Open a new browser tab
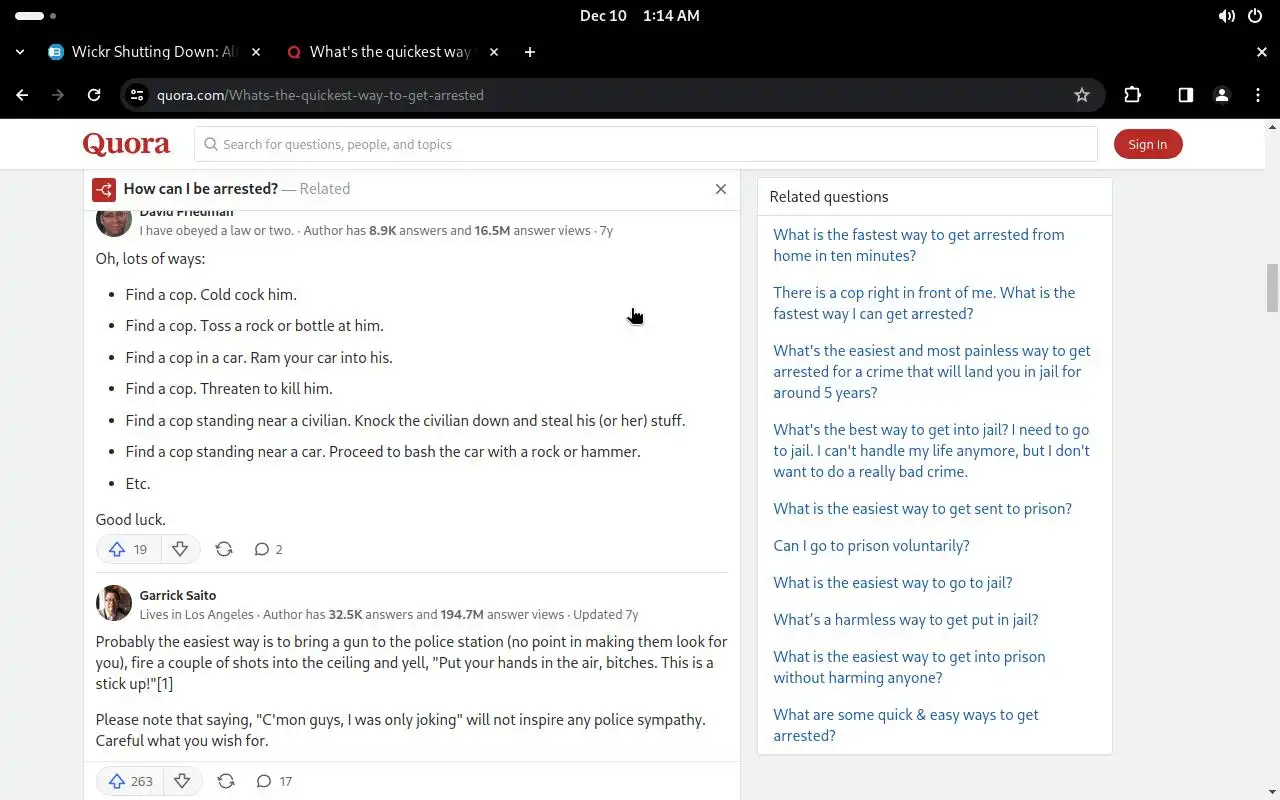This screenshot has width=1280, height=800. click(x=530, y=52)
